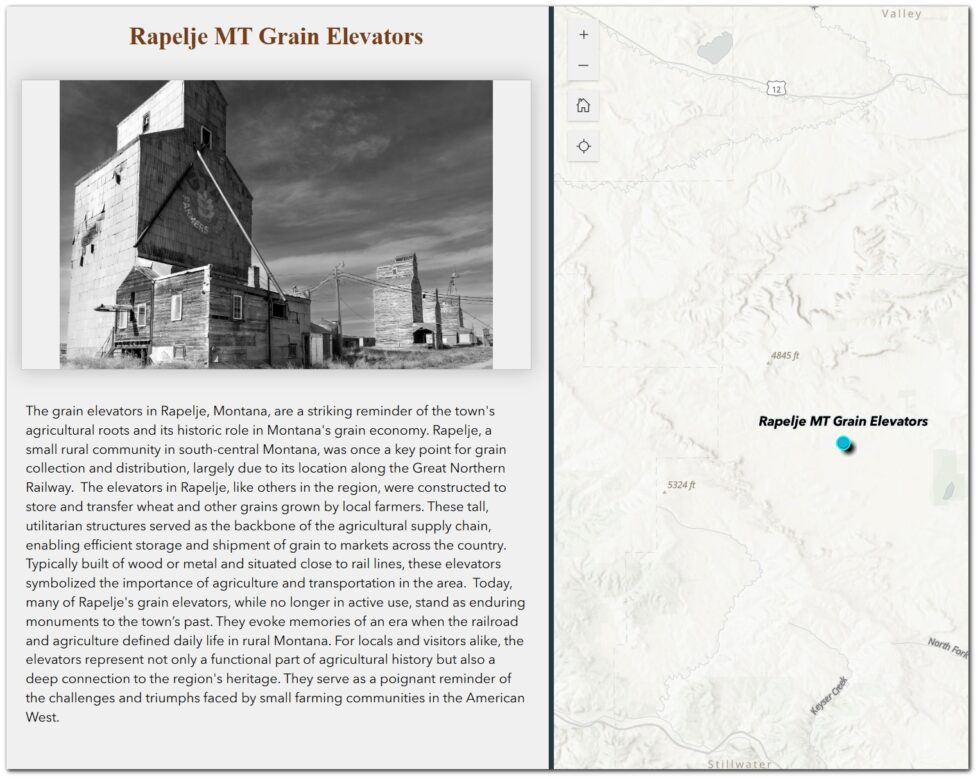Click the Stillwater label on map
Screen dimensions: 980x780
point(739,764)
